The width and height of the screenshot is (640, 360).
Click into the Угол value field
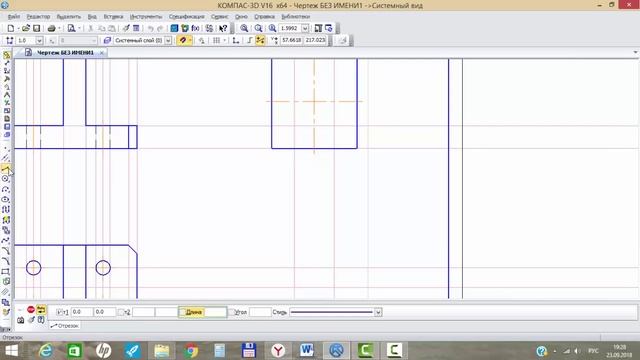click(260, 312)
